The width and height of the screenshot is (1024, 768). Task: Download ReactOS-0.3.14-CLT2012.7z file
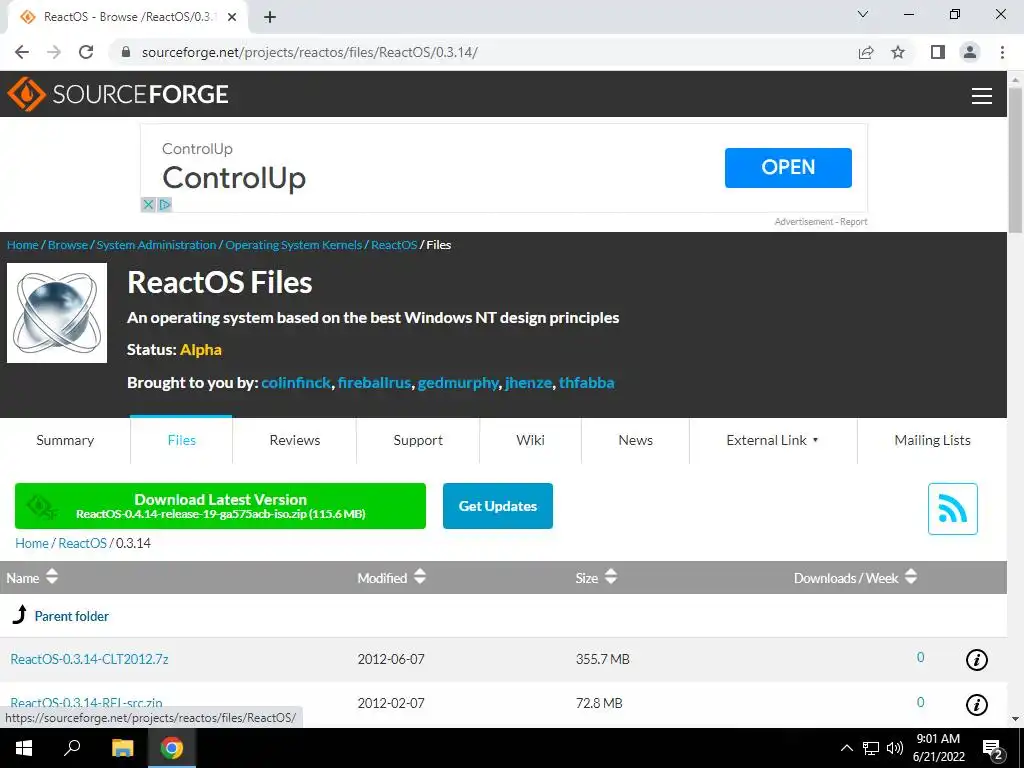[x=89, y=660]
